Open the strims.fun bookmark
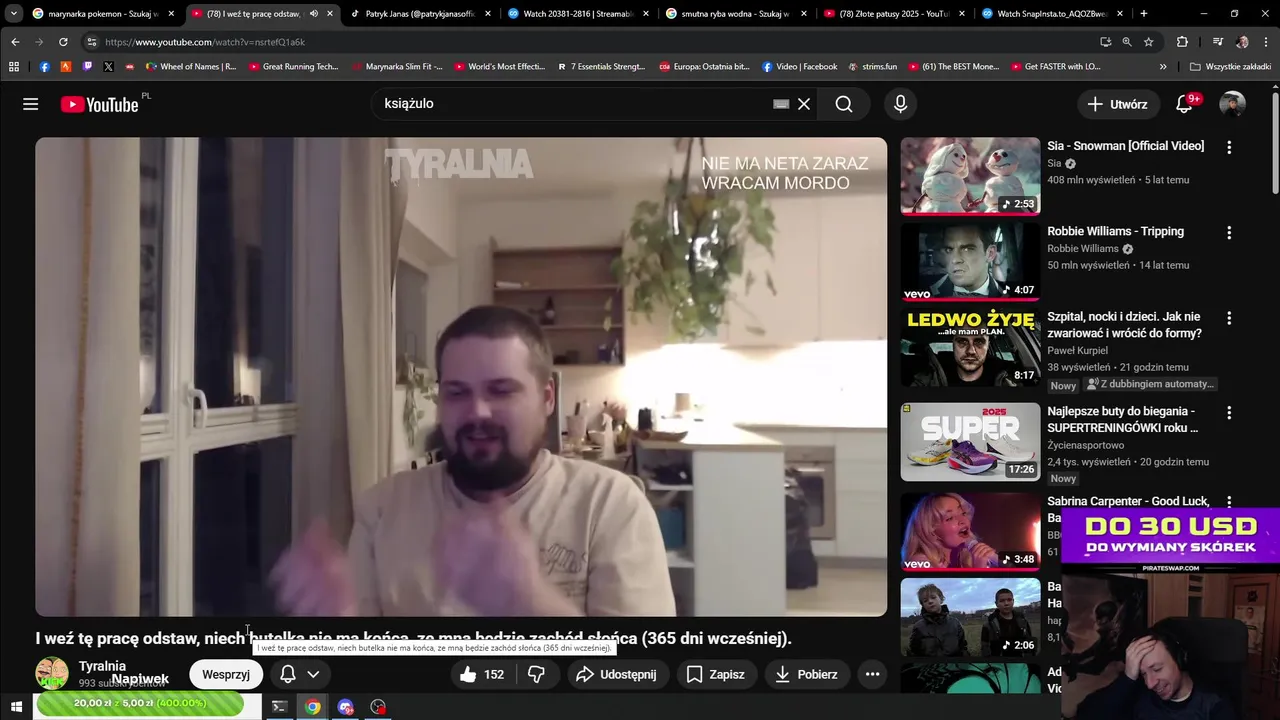The image size is (1280, 720). [x=872, y=67]
